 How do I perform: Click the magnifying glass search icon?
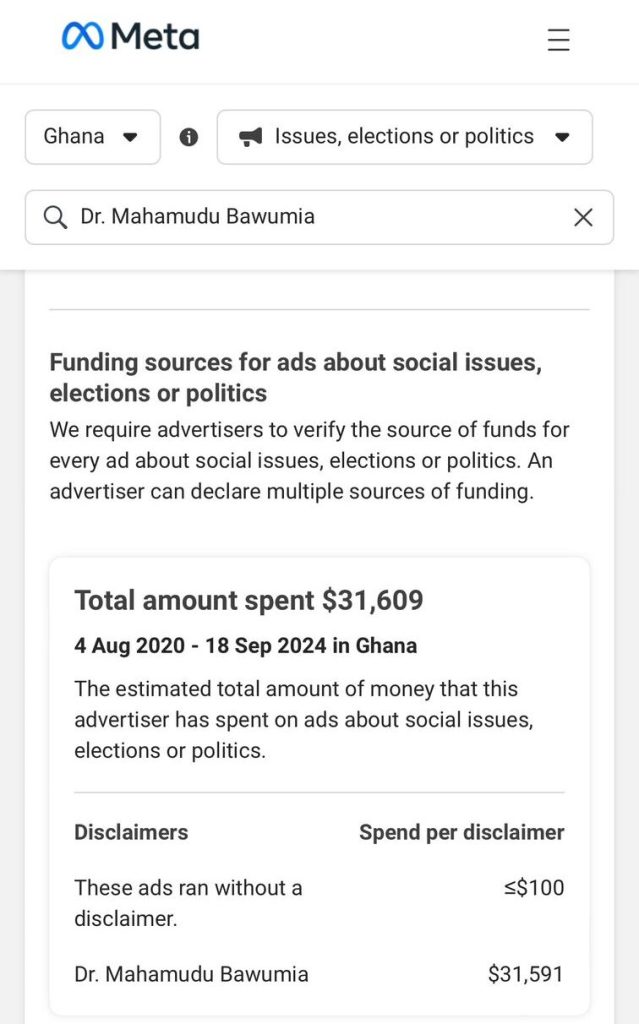coord(55,217)
